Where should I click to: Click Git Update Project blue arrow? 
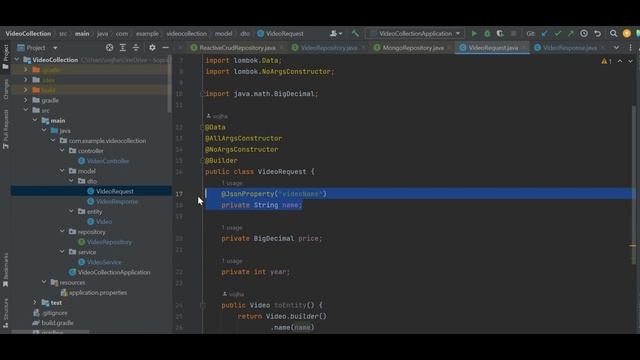544,33
